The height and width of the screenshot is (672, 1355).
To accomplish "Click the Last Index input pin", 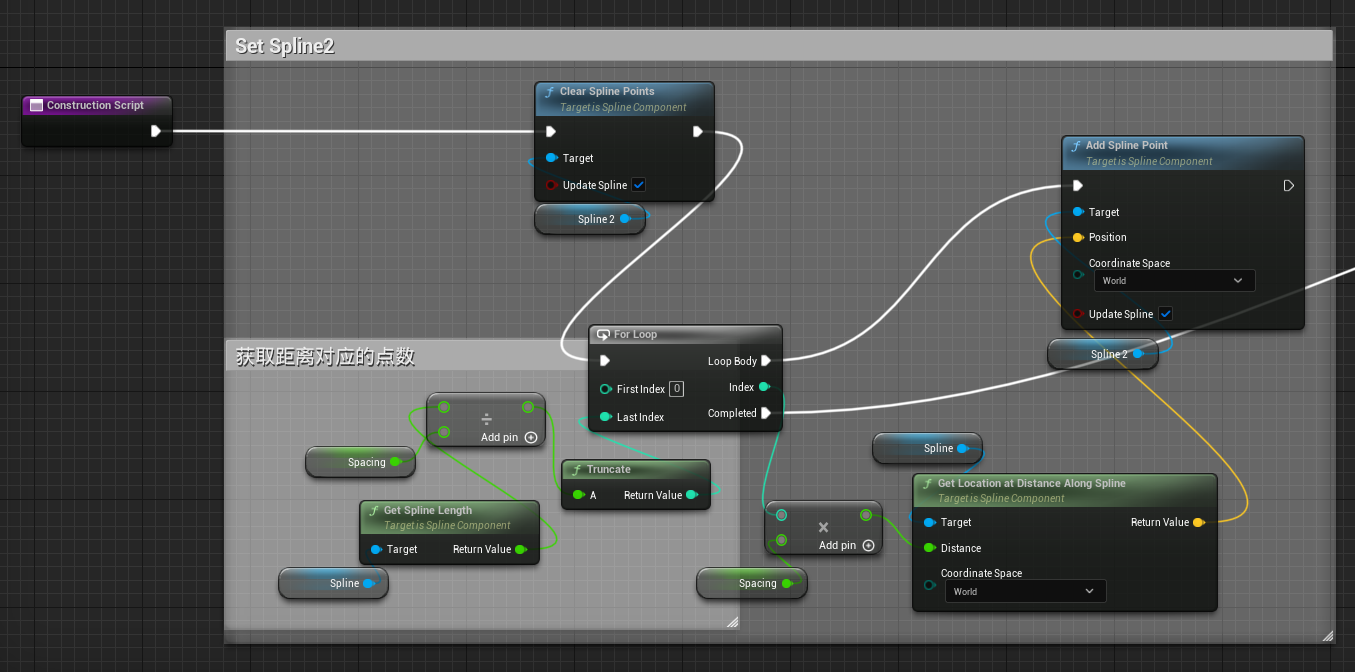I will point(605,417).
